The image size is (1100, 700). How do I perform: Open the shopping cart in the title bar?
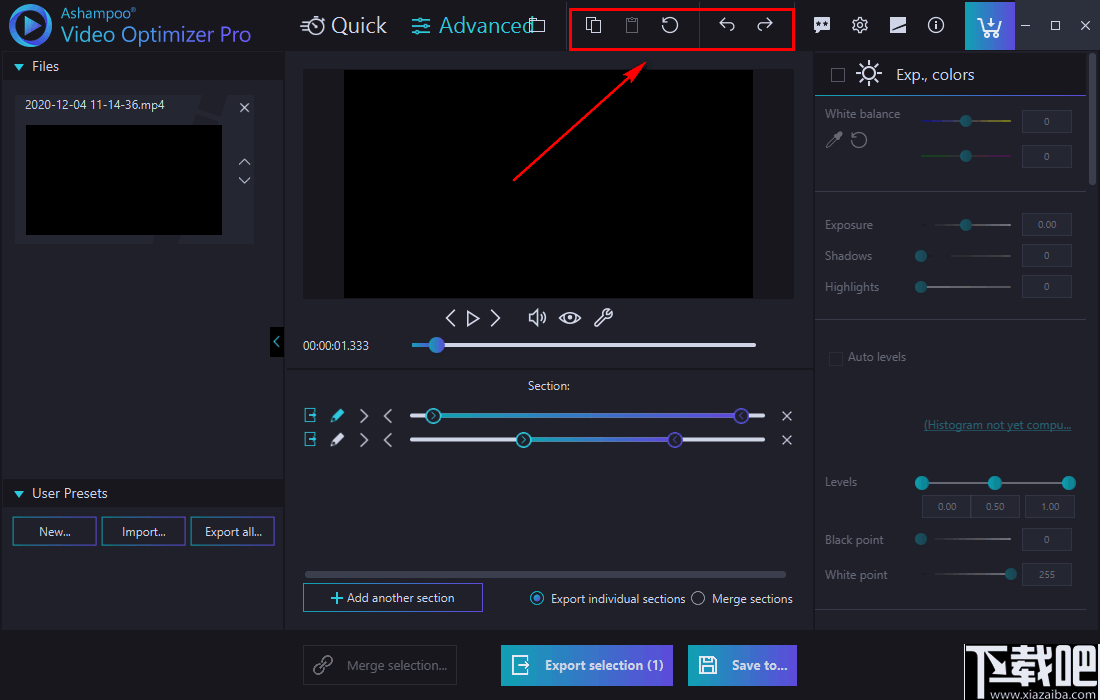tap(990, 25)
